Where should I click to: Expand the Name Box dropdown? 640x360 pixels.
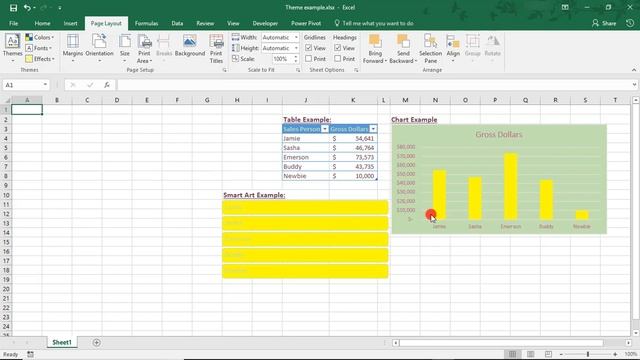click(x=45, y=85)
